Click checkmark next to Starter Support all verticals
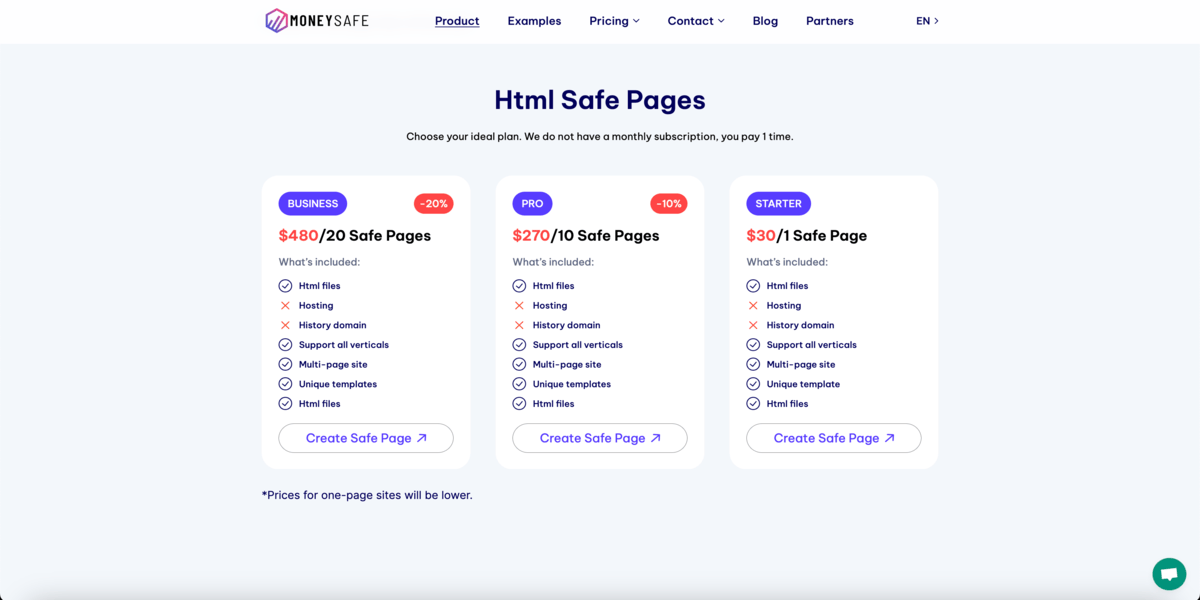Viewport: 1200px width, 600px height. coord(753,345)
